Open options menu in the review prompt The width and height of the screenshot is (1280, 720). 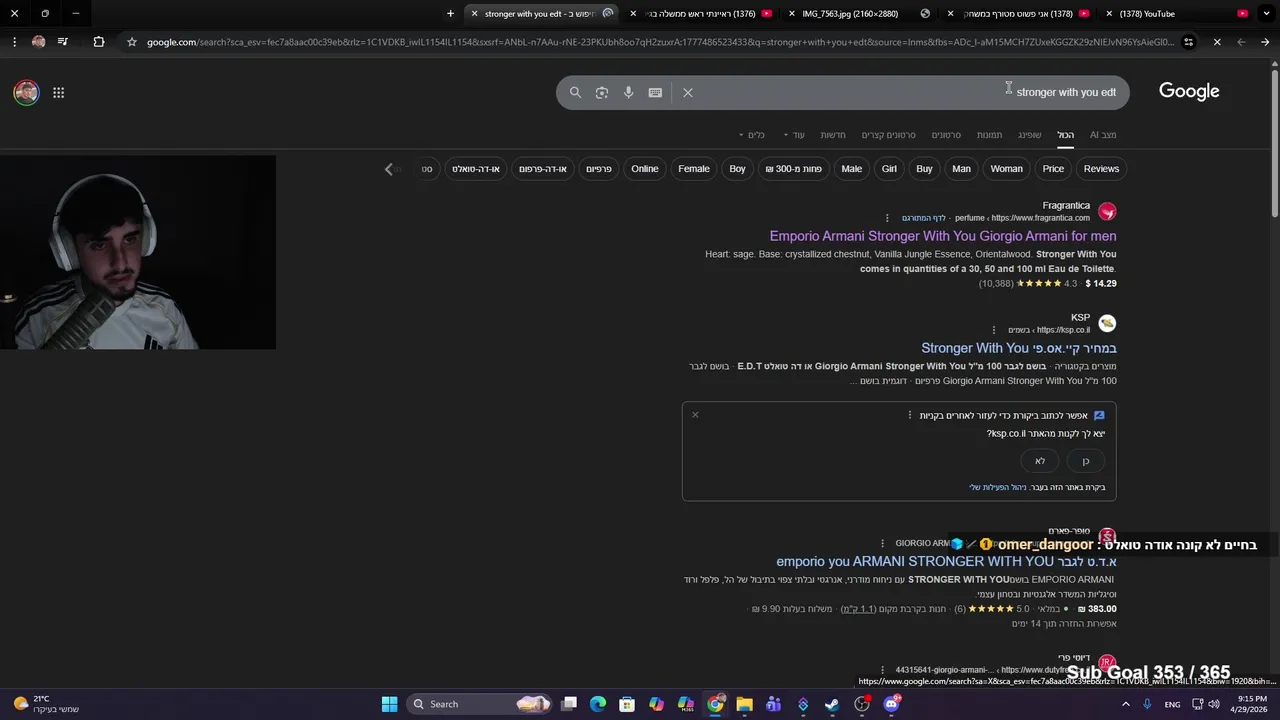coord(909,415)
